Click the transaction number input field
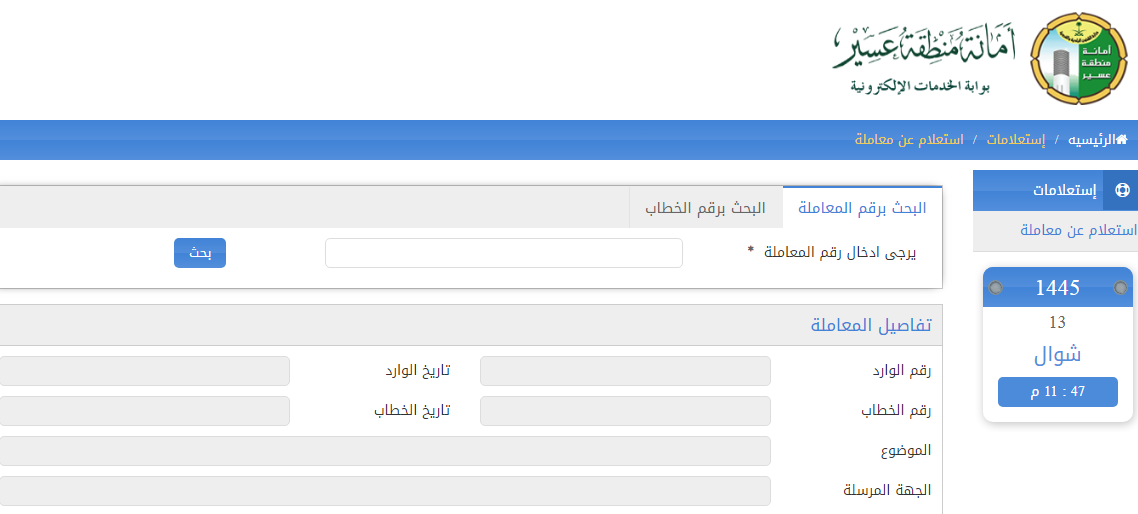The width and height of the screenshot is (1138, 514). point(504,253)
